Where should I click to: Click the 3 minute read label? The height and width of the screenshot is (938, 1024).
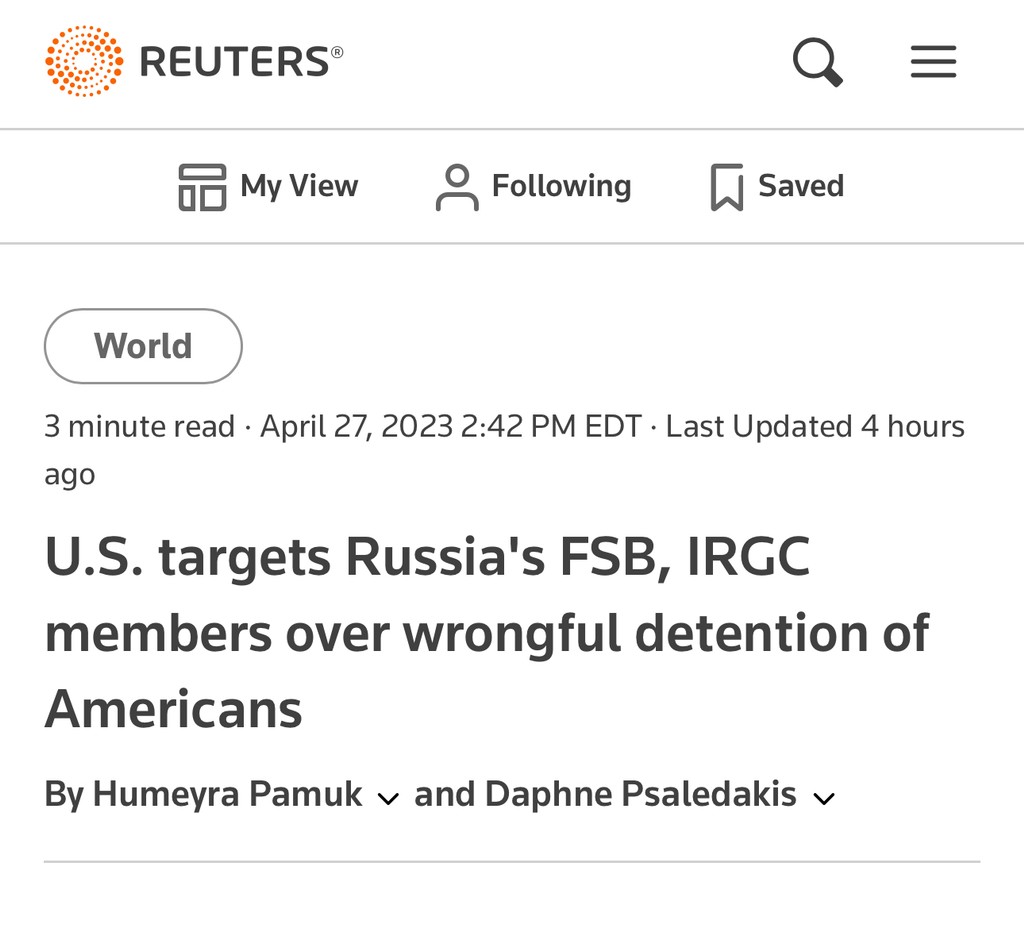[x=139, y=427]
